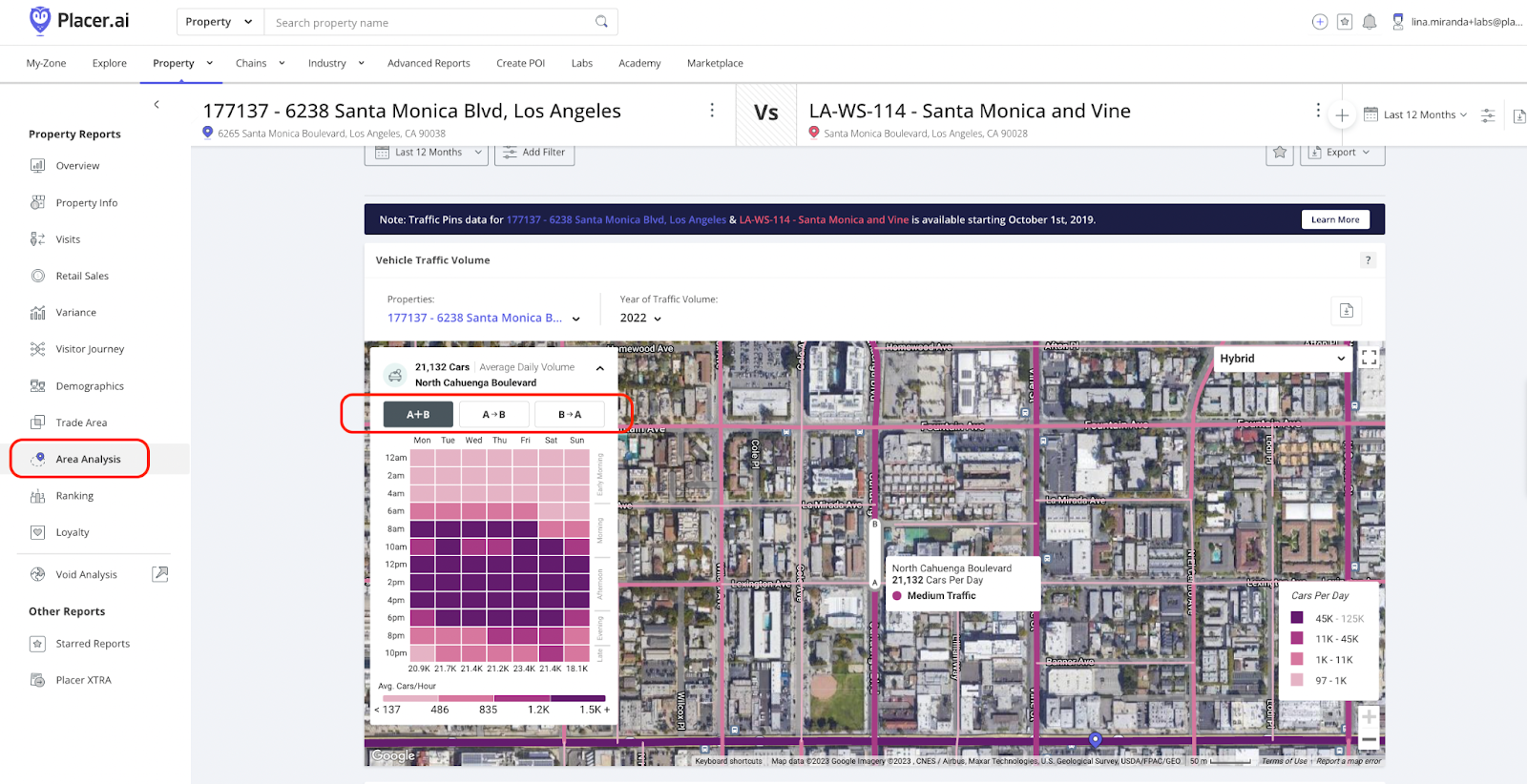Open help for Vehicle Traffic Volume
The image size is (1527, 784).
pyautogui.click(x=1368, y=260)
